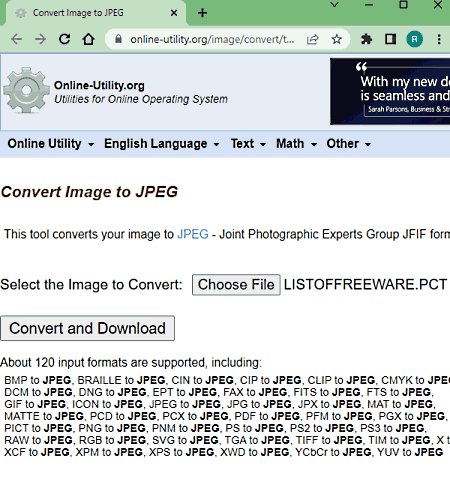Screen dimensions: 450x497
Task: Click the browser forward arrow
Action: click(40, 39)
